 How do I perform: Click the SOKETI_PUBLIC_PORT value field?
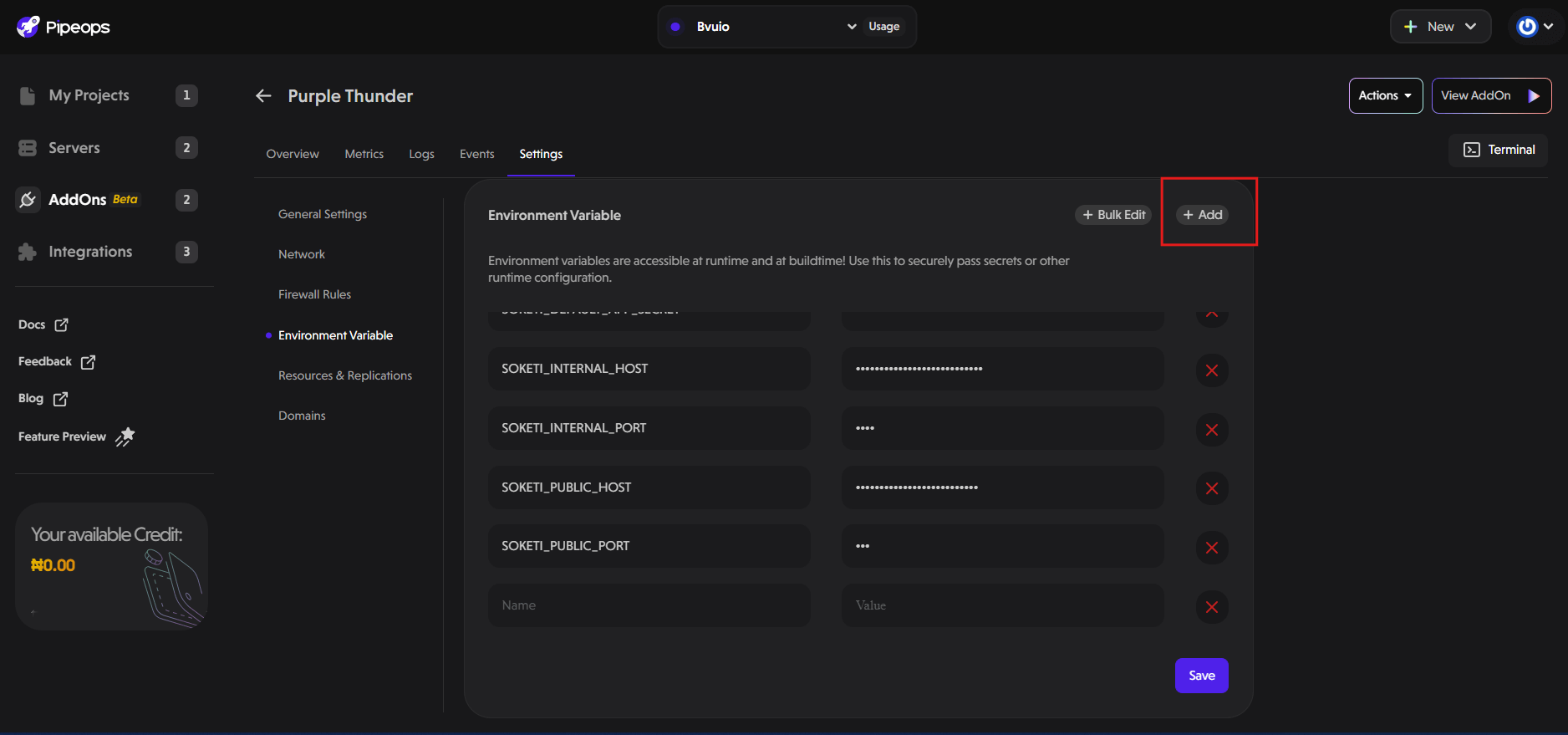tap(1003, 546)
